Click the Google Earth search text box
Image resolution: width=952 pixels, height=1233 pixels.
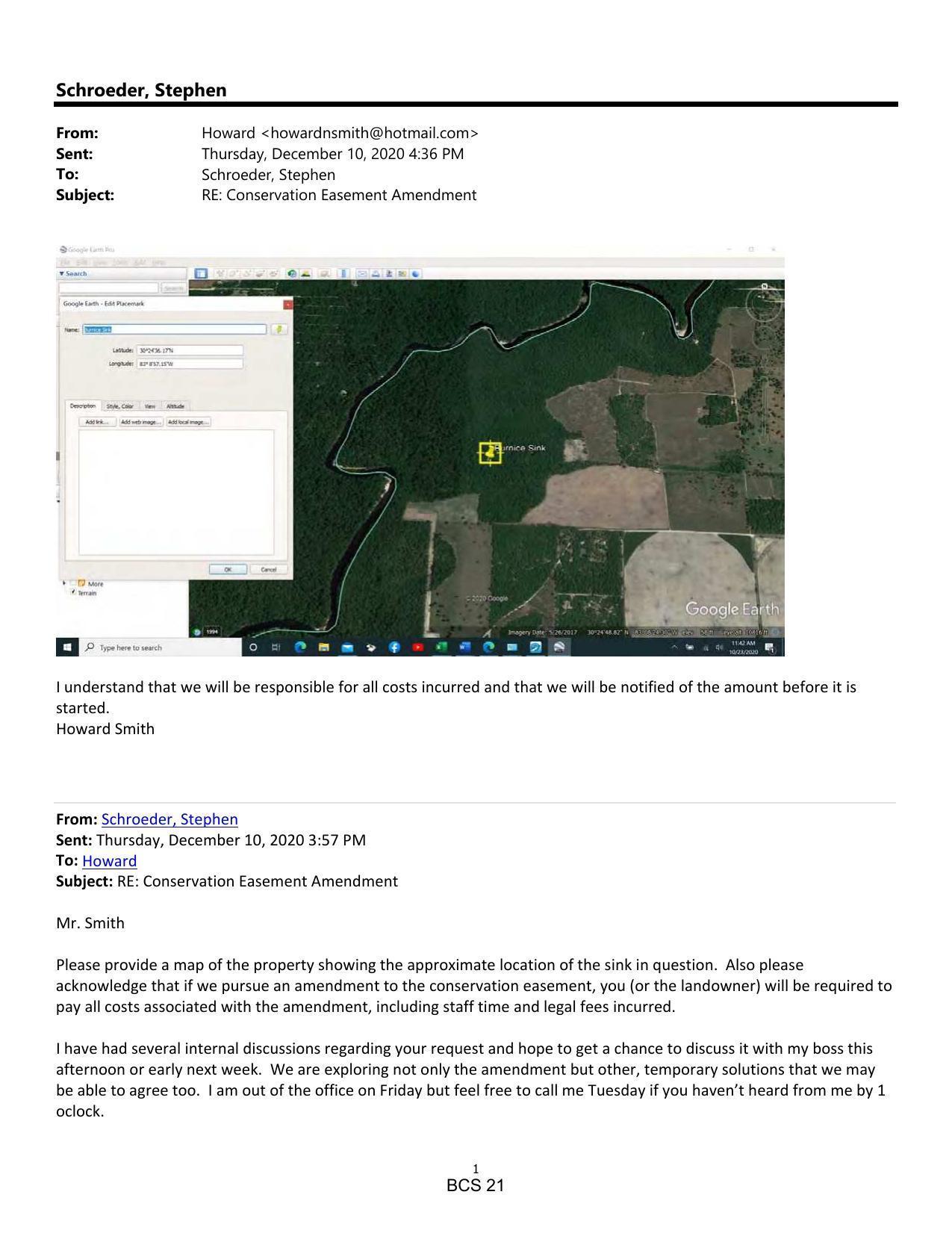(109, 288)
